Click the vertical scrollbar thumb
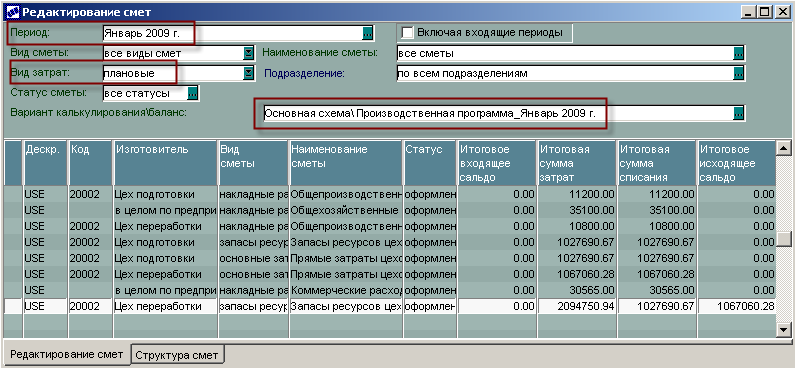The width and height of the screenshot is (795, 368). point(783,238)
